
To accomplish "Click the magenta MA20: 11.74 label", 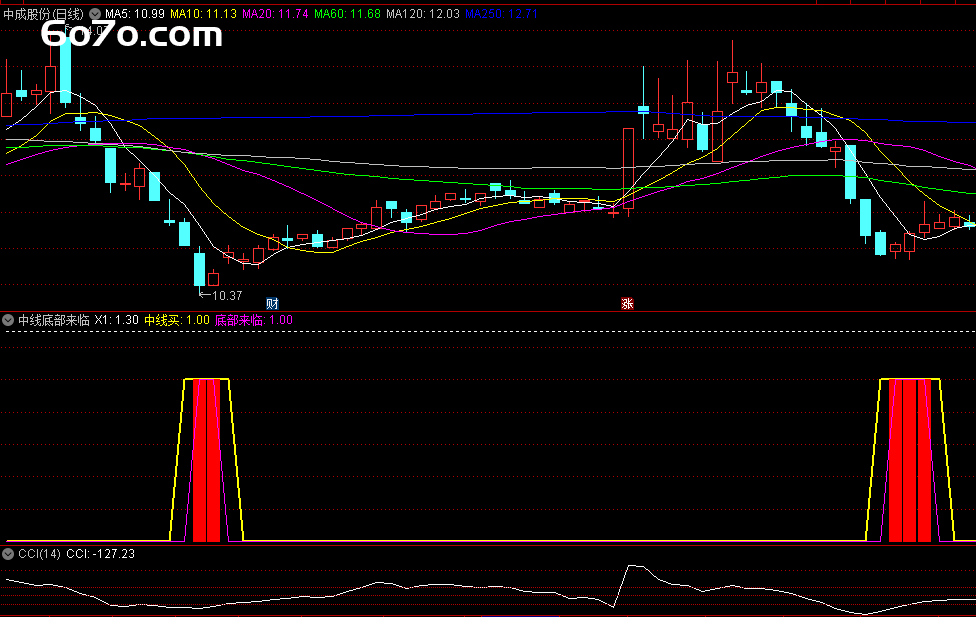I will [x=275, y=14].
